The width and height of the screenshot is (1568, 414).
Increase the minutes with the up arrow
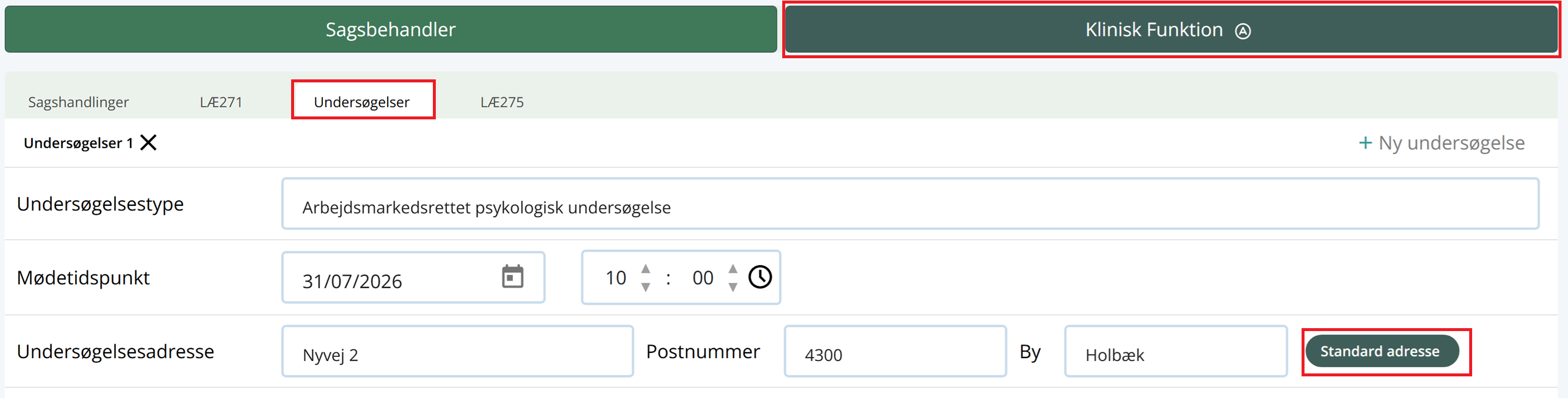[733, 269]
